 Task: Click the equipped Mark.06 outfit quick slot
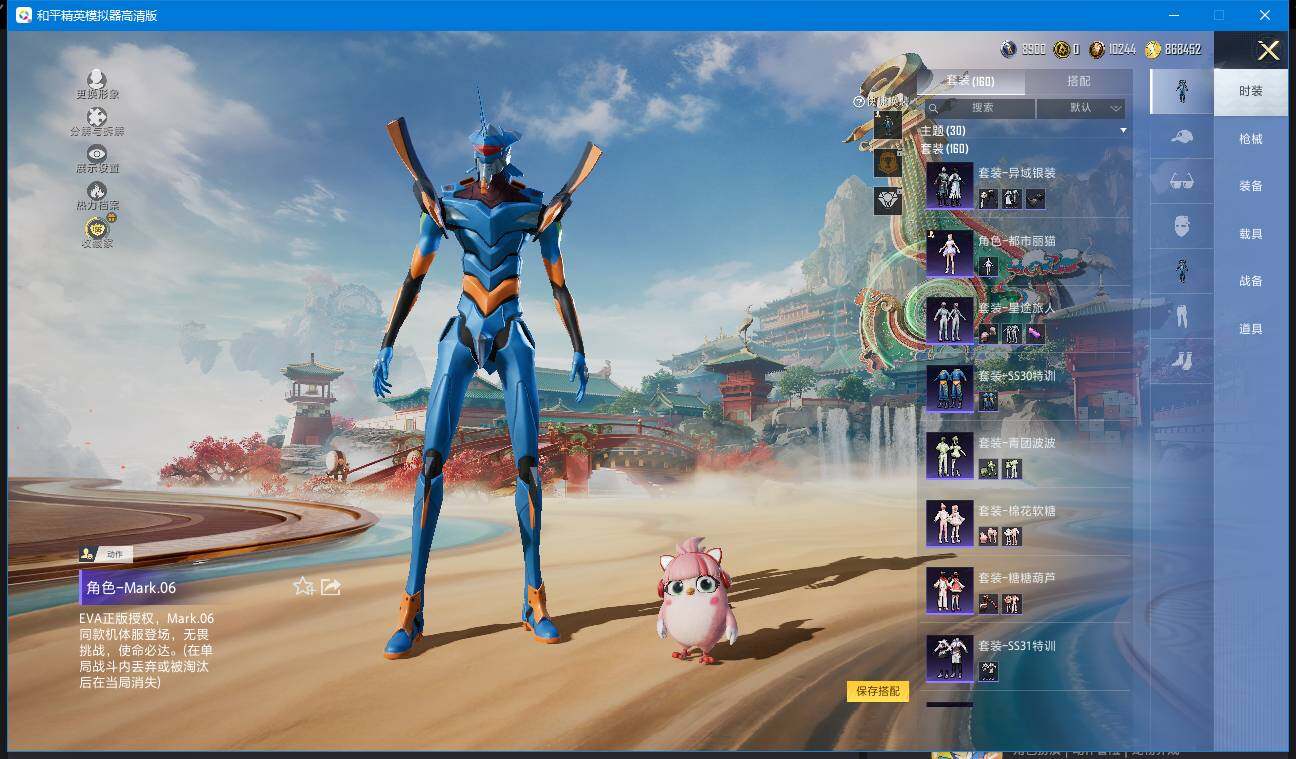point(888,125)
